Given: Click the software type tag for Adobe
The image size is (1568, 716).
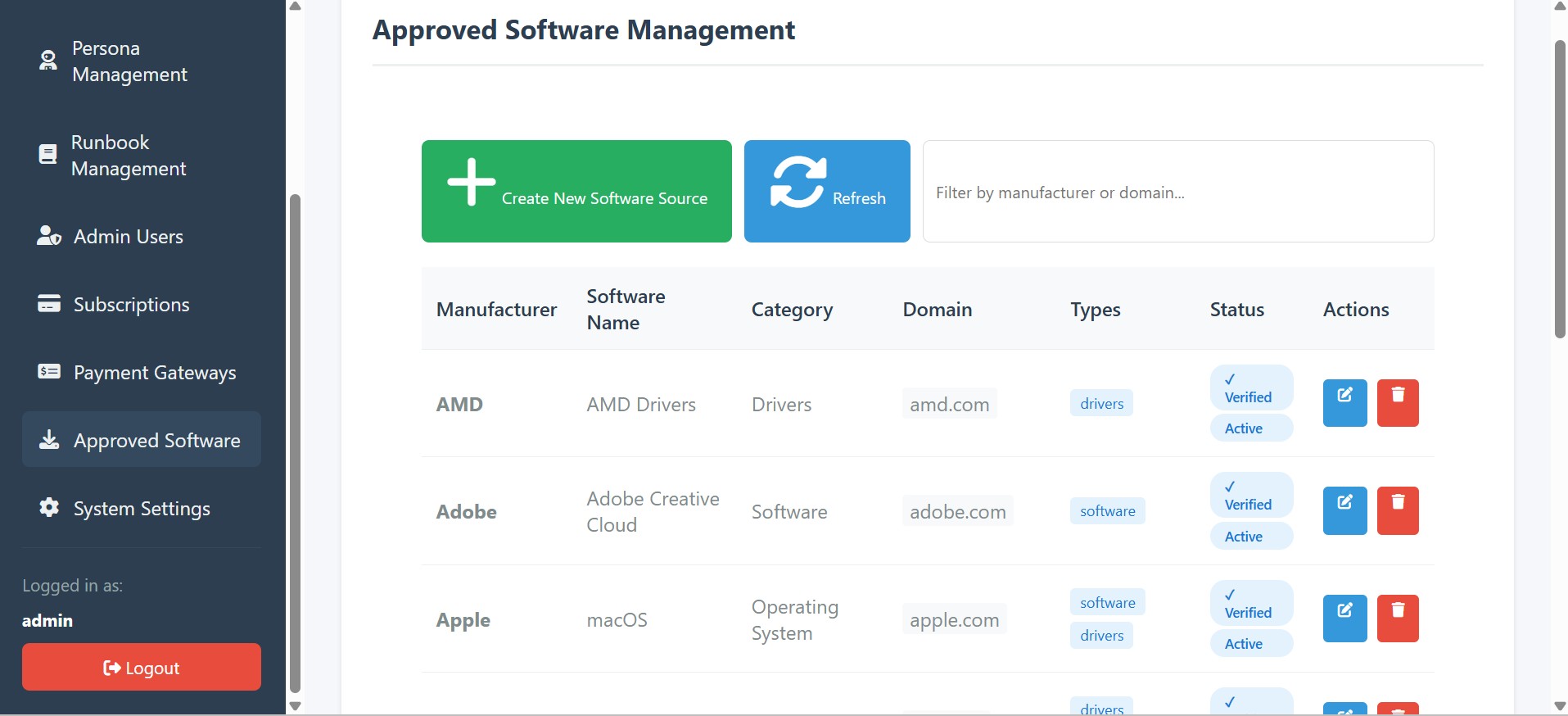Looking at the screenshot, I should [1107, 510].
